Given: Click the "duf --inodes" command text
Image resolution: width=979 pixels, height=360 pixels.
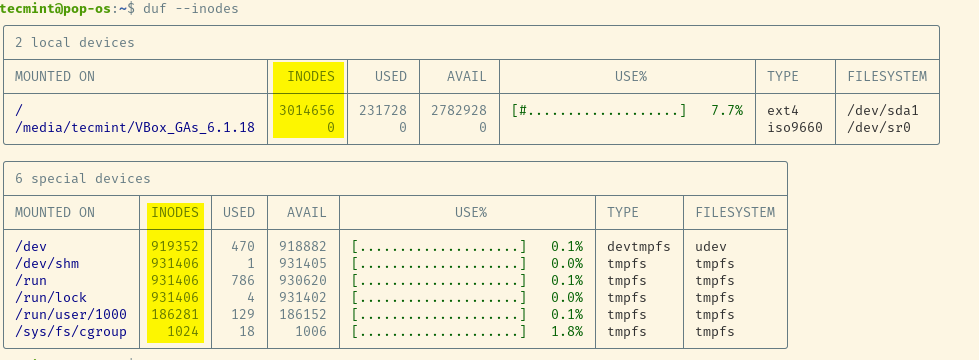Looking at the screenshot, I should click(190, 9).
